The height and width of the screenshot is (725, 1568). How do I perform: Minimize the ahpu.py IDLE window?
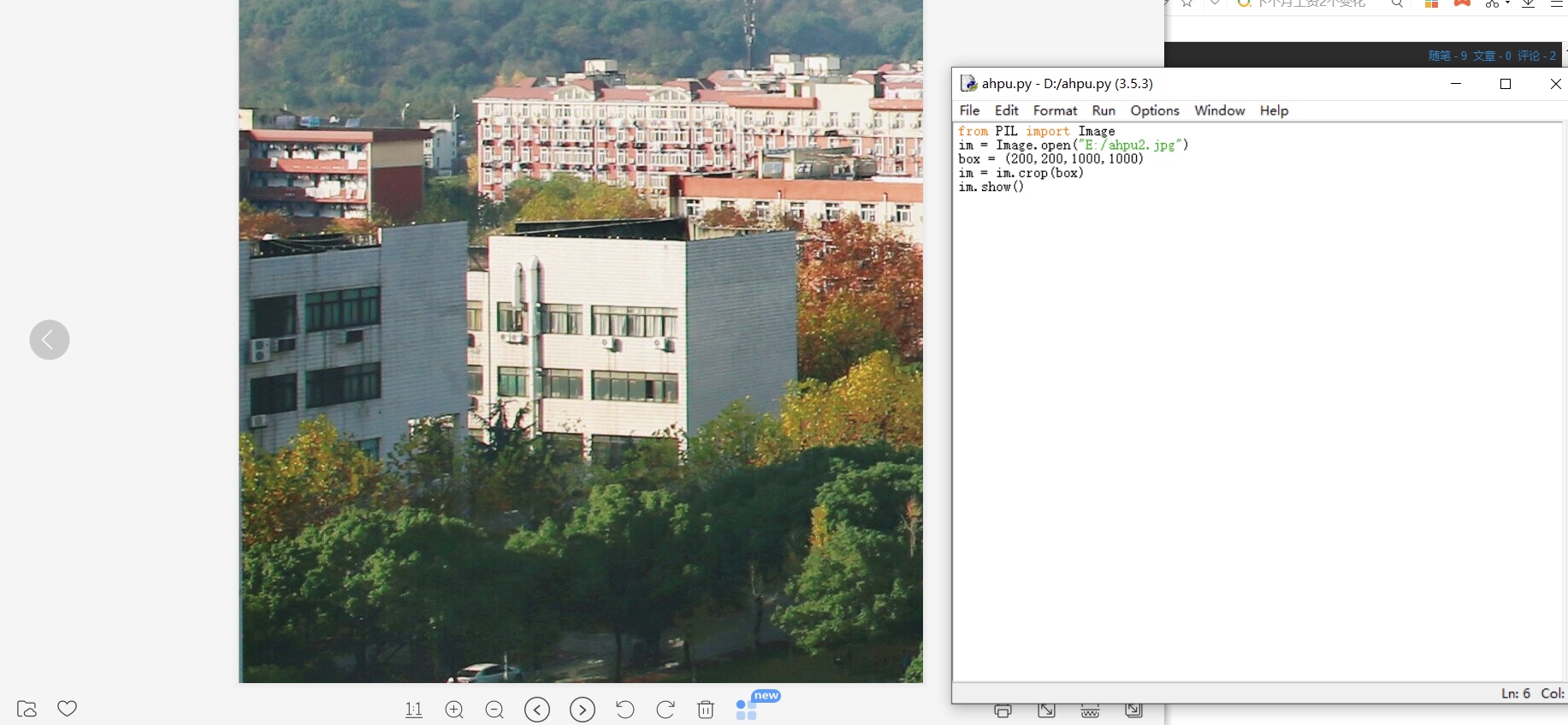point(1456,83)
